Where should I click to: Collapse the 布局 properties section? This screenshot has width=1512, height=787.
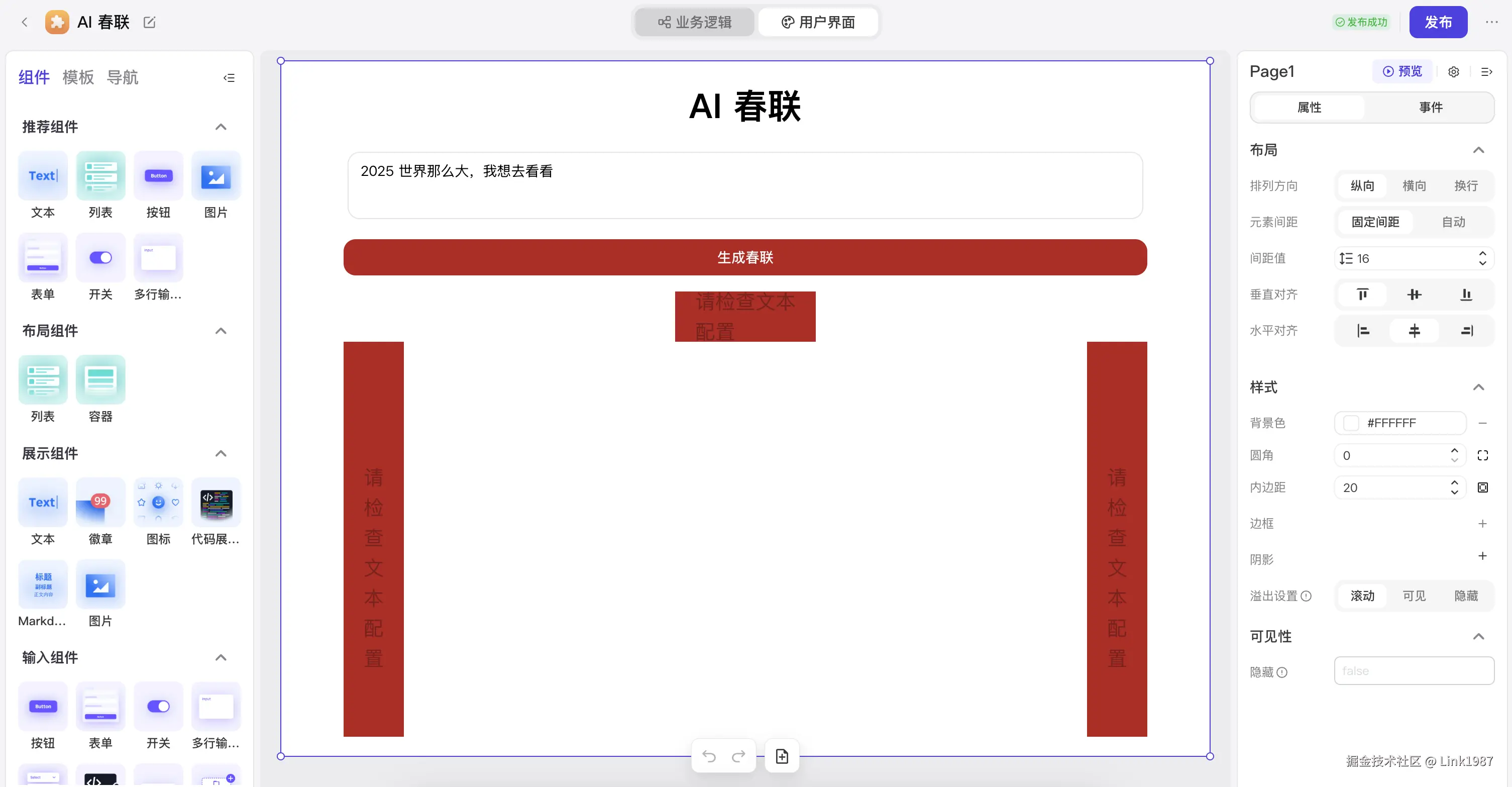click(x=1478, y=150)
